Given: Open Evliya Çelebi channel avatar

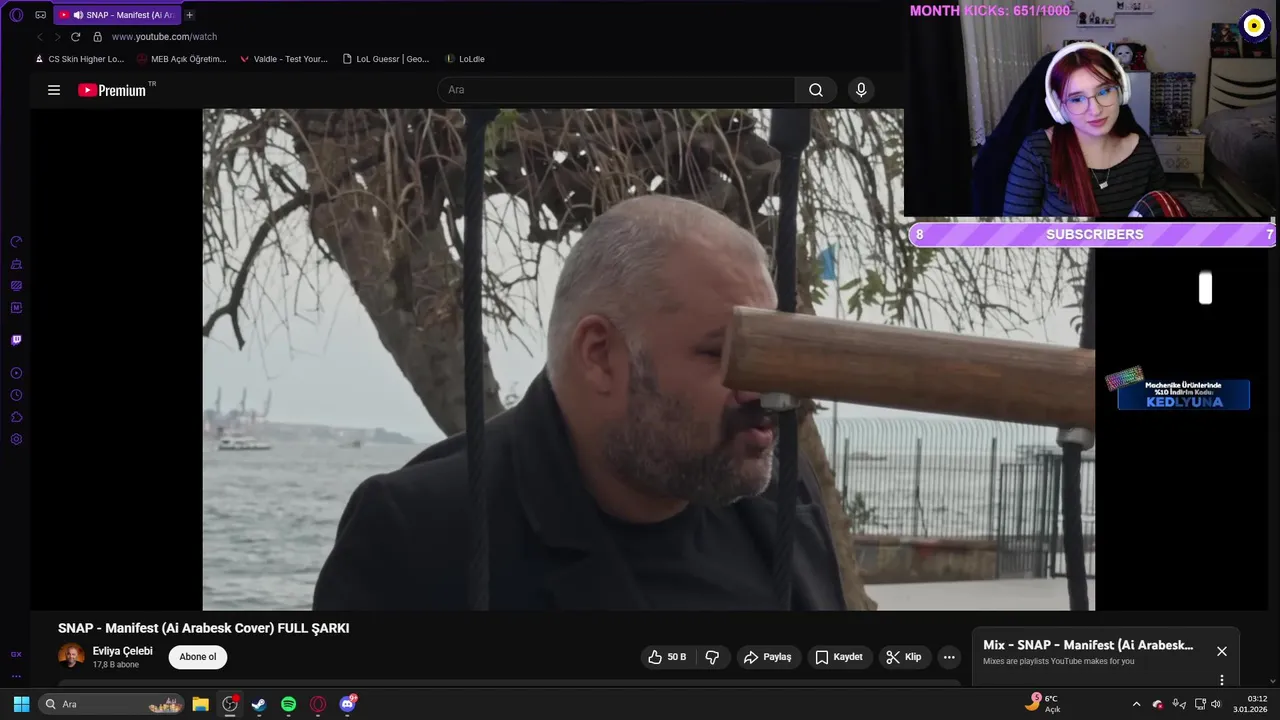Looking at the screenshot, I should [x=71, y=656].
